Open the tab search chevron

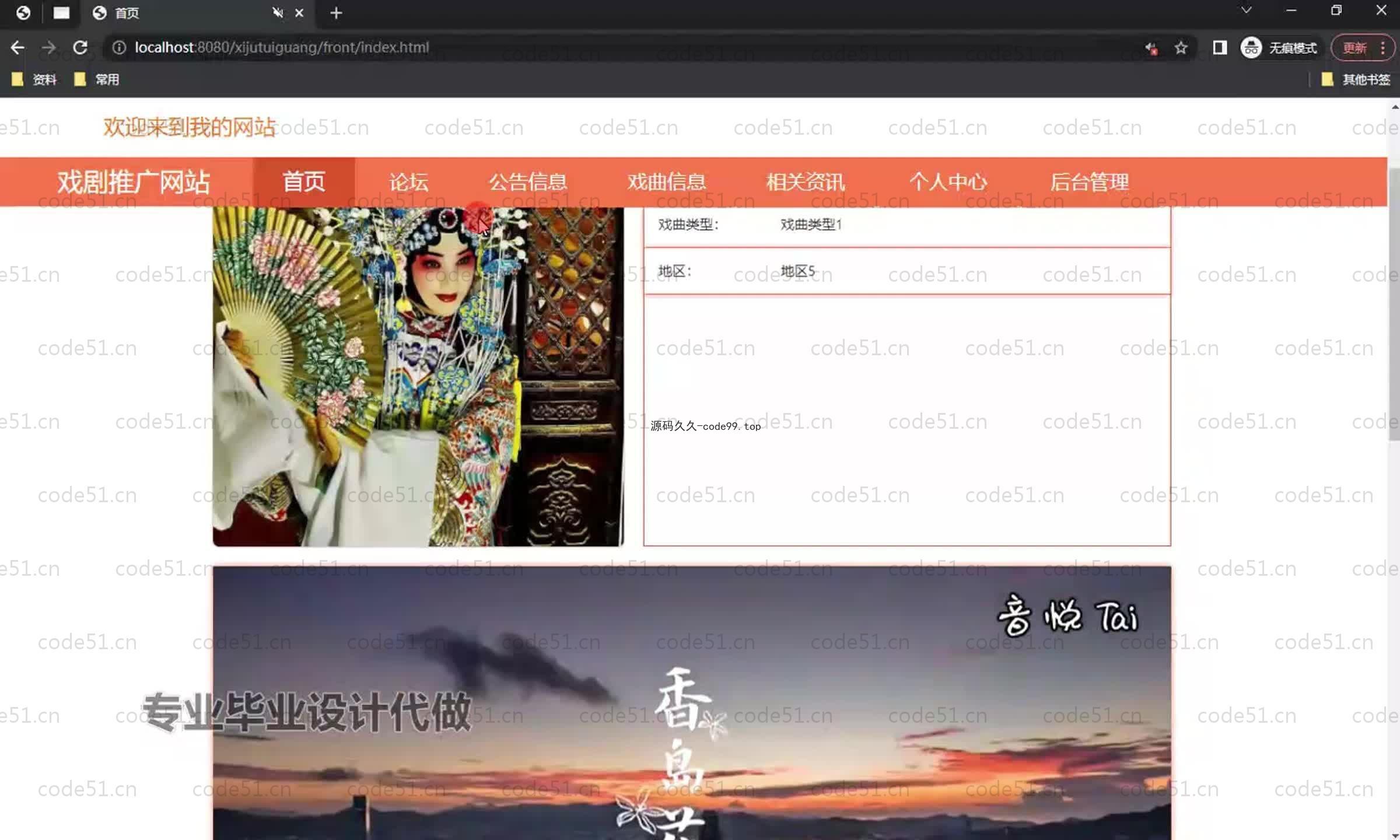click(x=1246, y=10)
